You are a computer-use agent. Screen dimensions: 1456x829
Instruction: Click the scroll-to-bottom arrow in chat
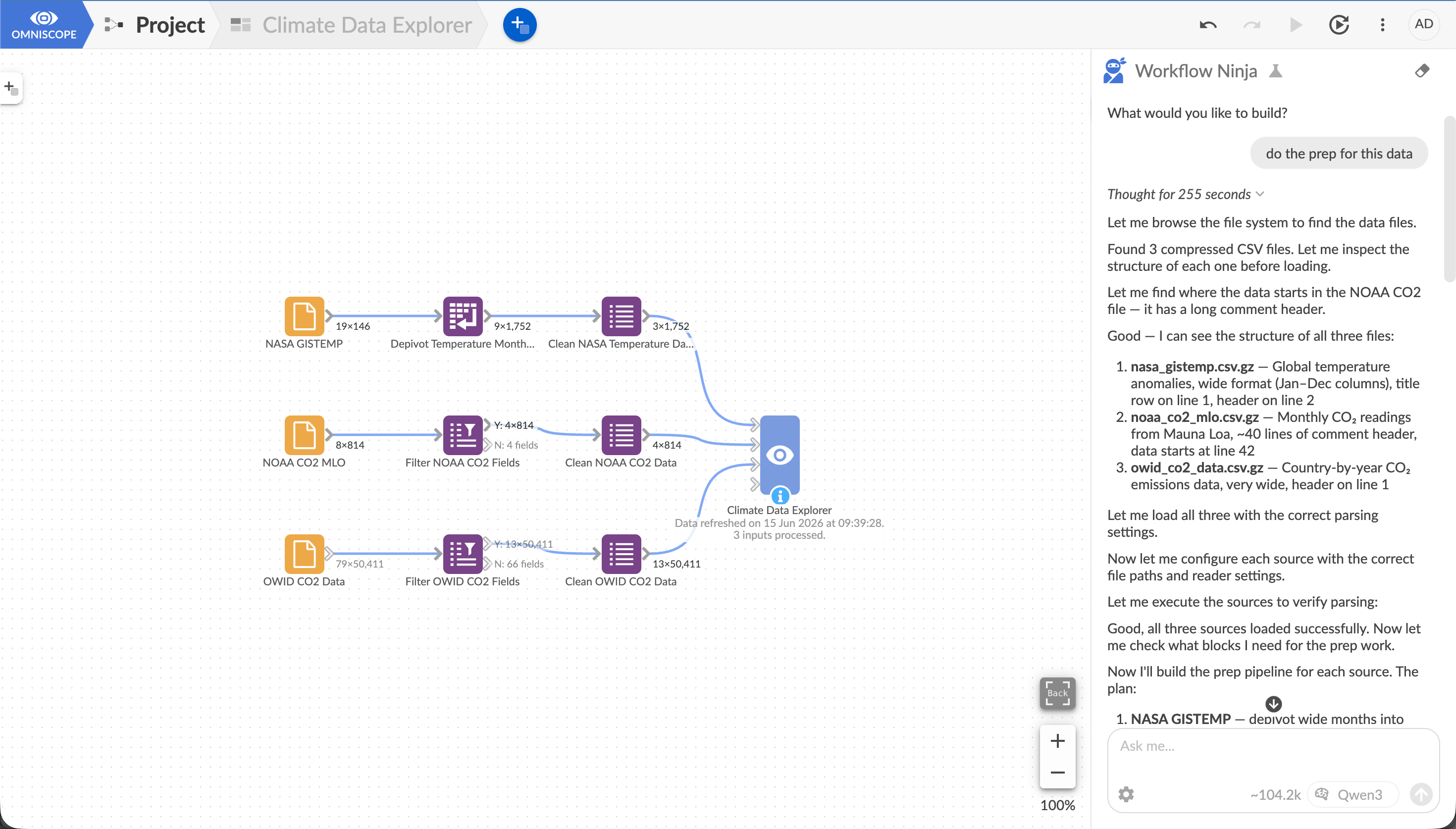click(x=1273, y=704)
